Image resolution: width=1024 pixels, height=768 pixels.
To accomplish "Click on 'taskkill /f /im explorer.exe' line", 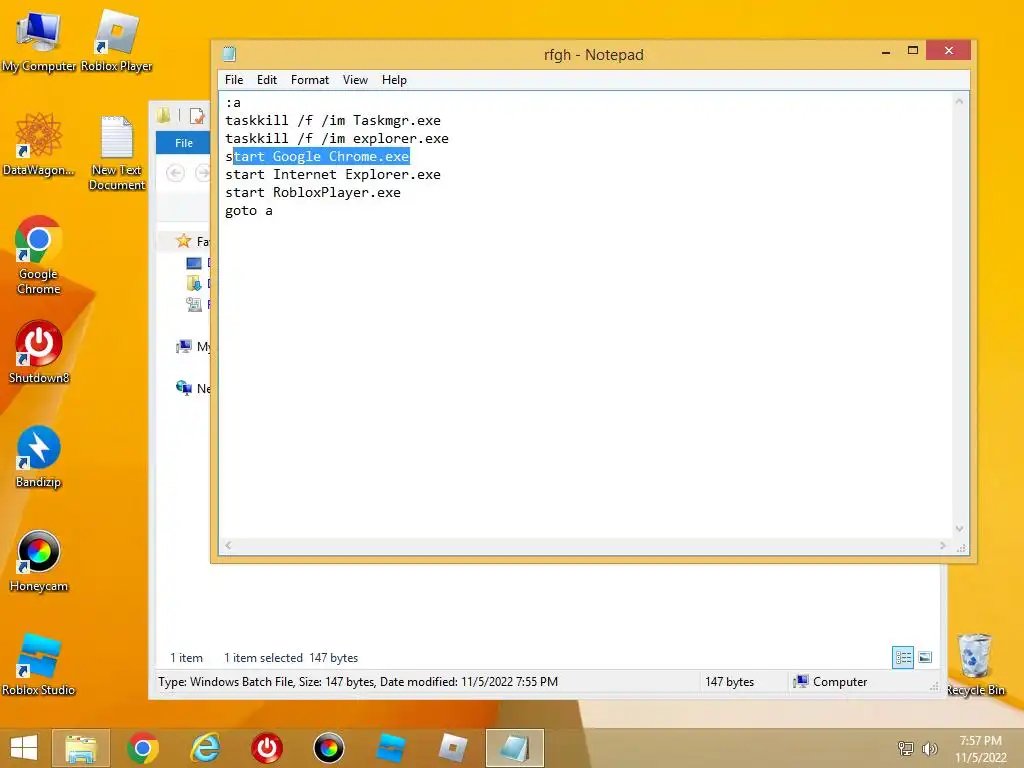I will [337, 138].
